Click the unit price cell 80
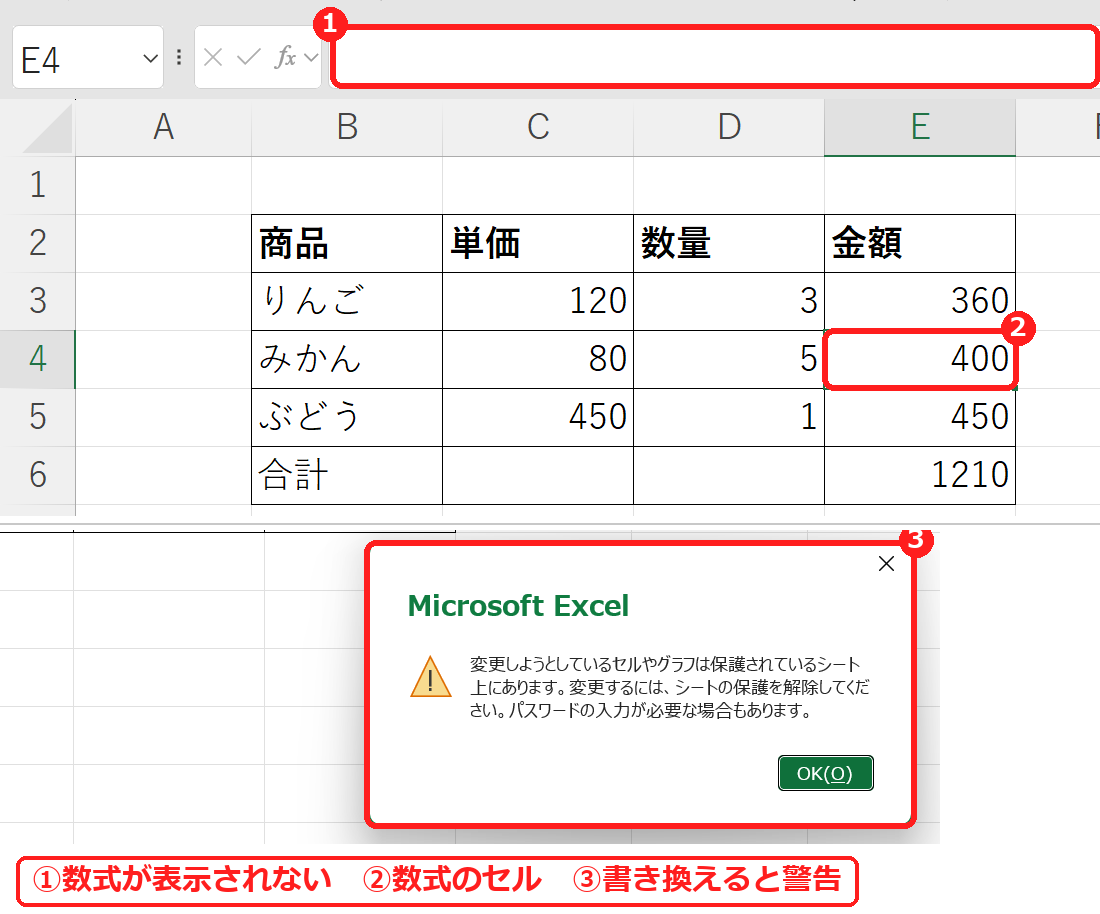Viewport: 1100px width, 914px height. coord(538,359)
